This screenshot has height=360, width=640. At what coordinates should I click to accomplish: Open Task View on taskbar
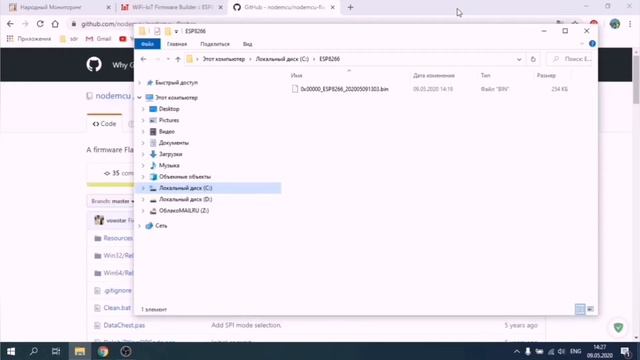(56, 351)
